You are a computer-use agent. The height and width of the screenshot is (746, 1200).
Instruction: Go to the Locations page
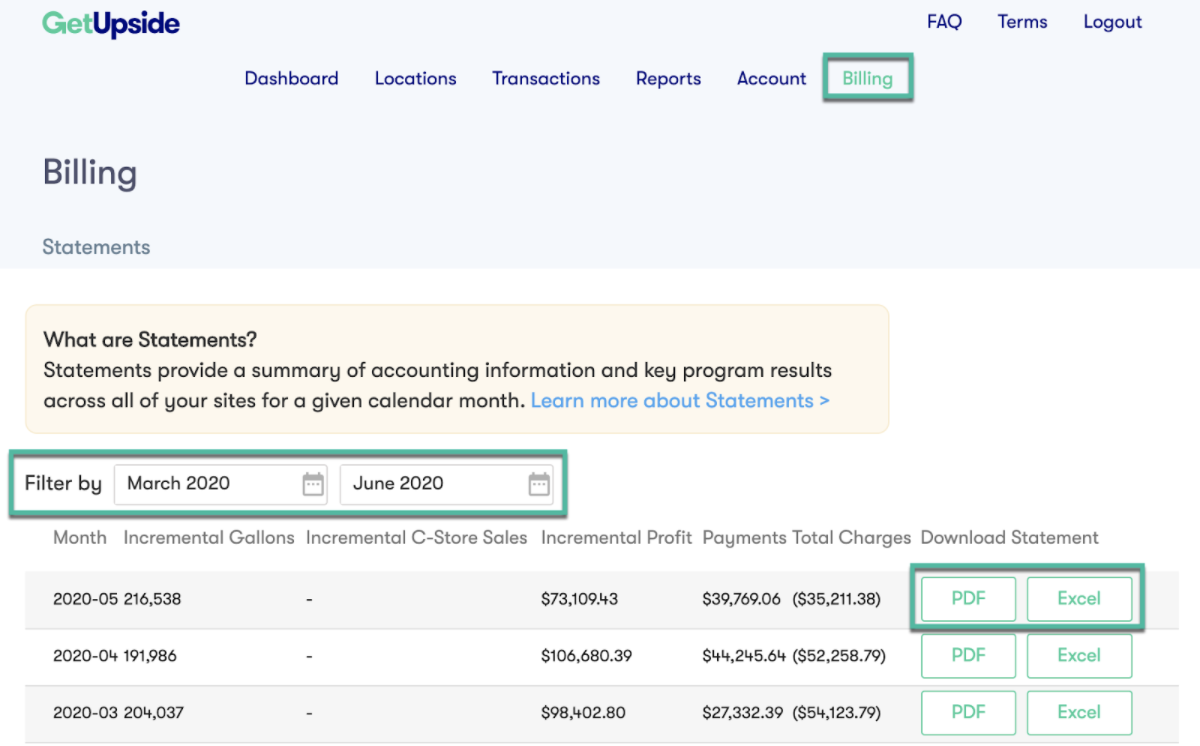coord(415,78)
